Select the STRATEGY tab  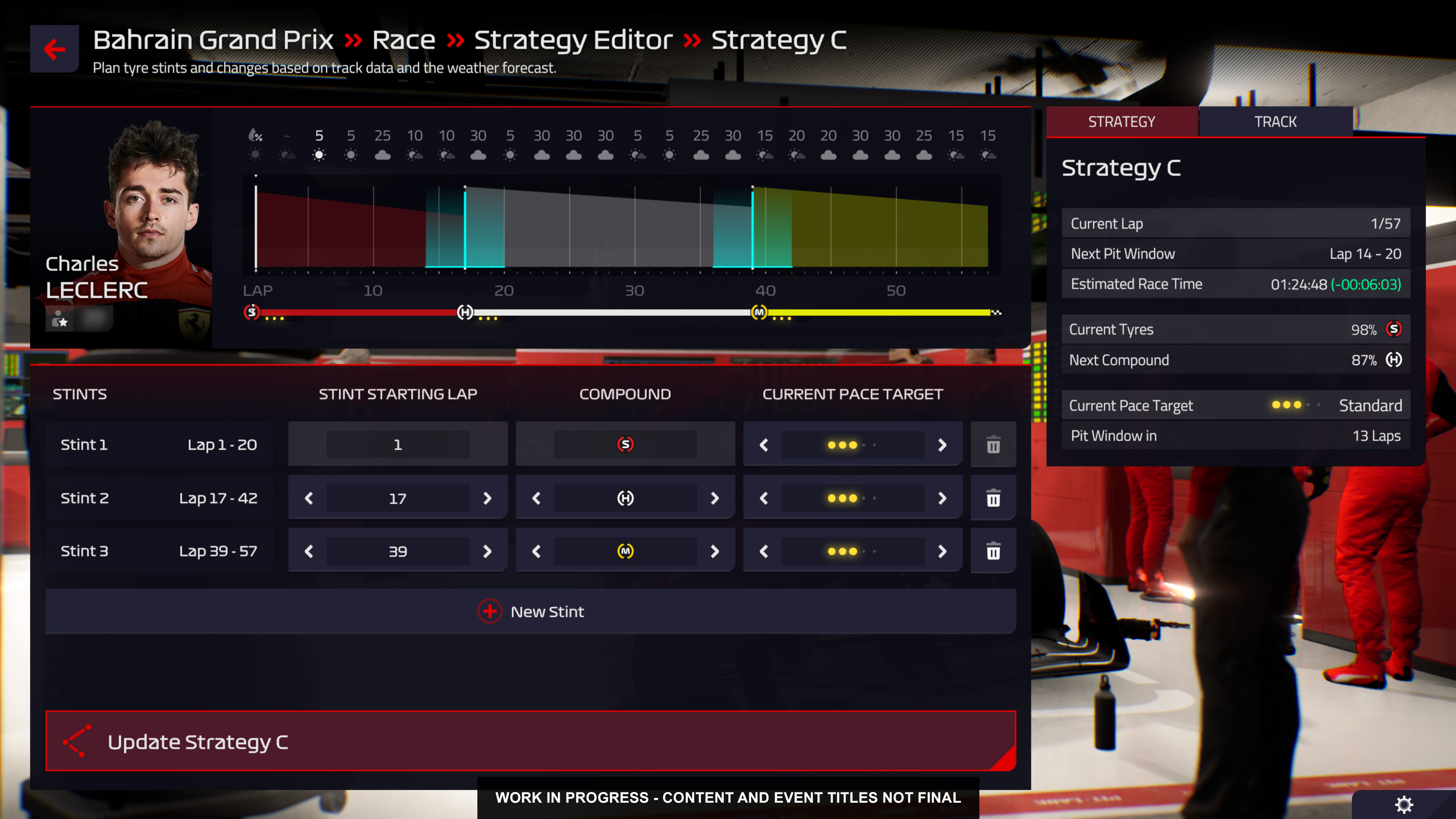click(1122, 121)
